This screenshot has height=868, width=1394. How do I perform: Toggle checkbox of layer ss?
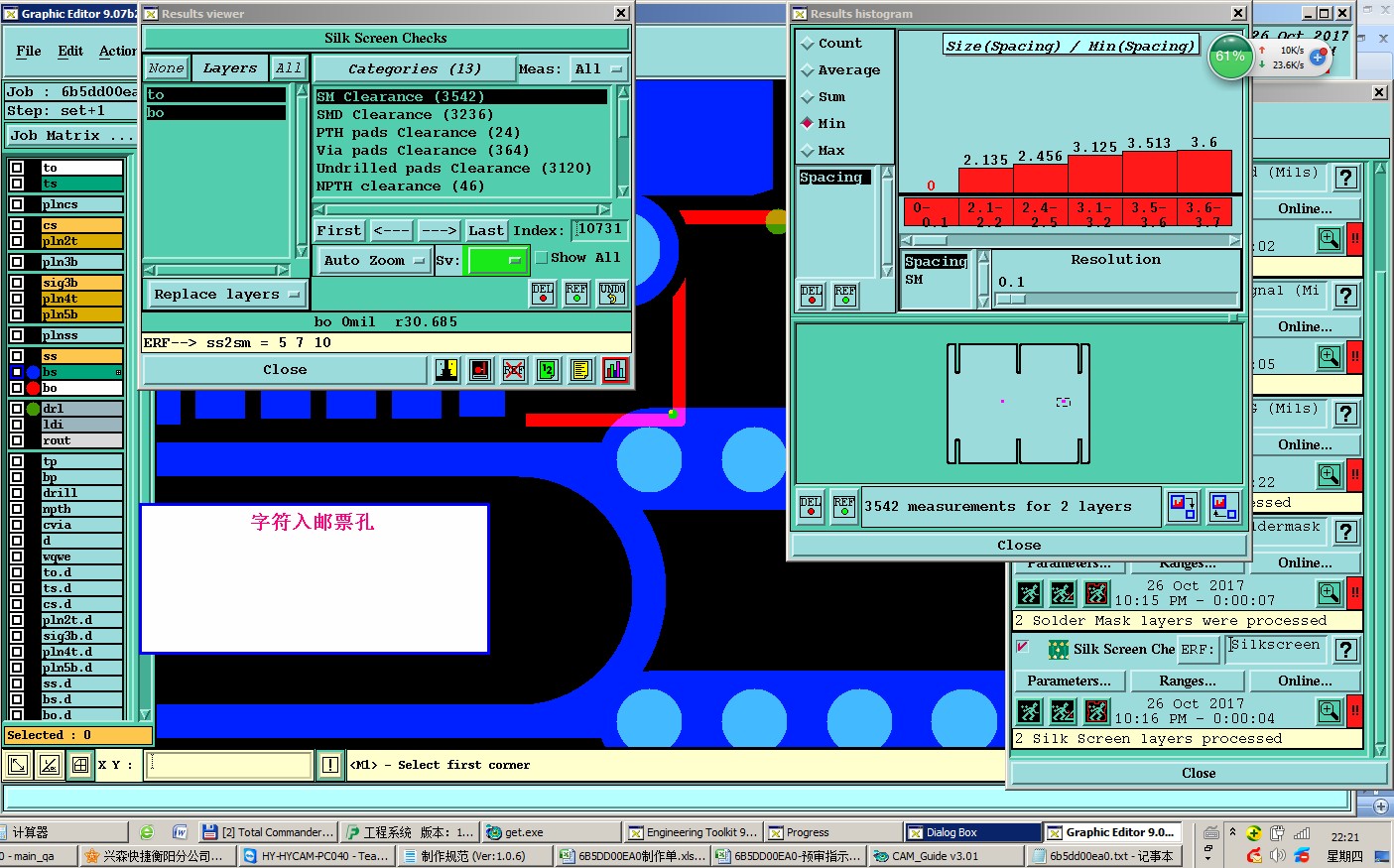[x=17, y=356]
